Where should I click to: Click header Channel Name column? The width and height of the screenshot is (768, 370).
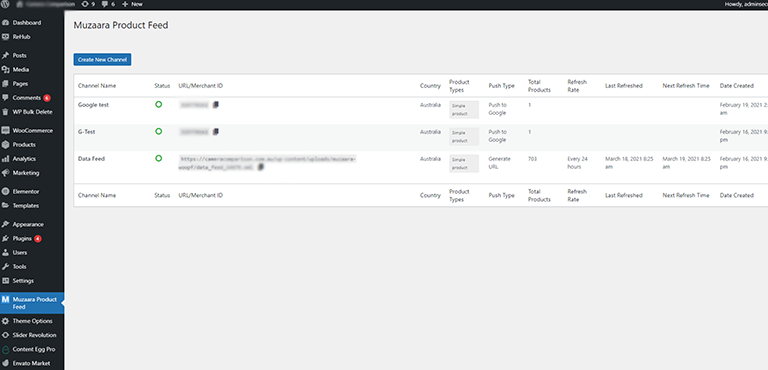(x=97, y=86)
